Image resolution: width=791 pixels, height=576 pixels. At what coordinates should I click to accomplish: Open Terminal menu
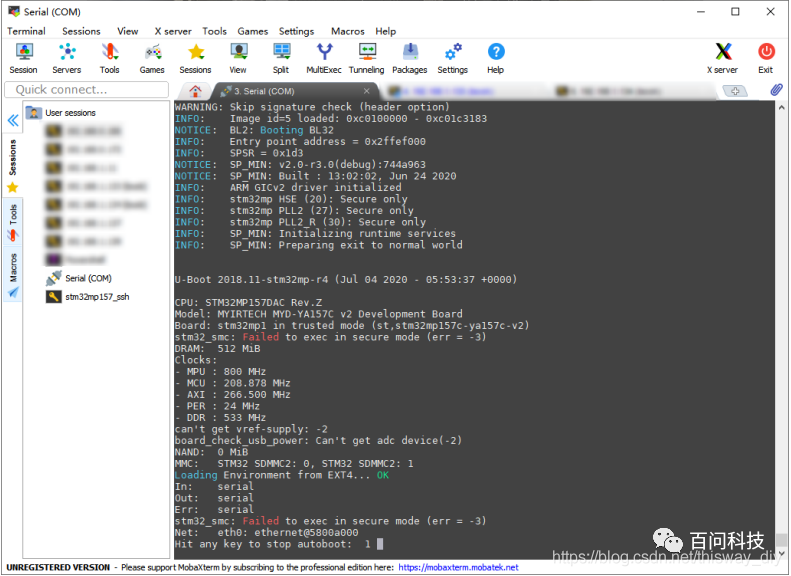point(26,31)
